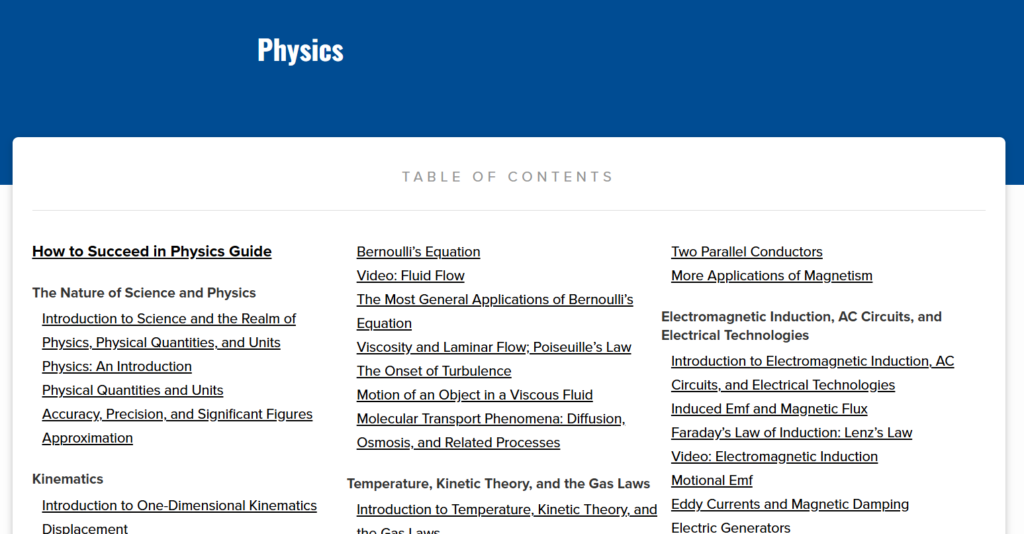Open the Motional Emf section
1024x534 pixels.
pyautogui.click(x=712, y=481)
